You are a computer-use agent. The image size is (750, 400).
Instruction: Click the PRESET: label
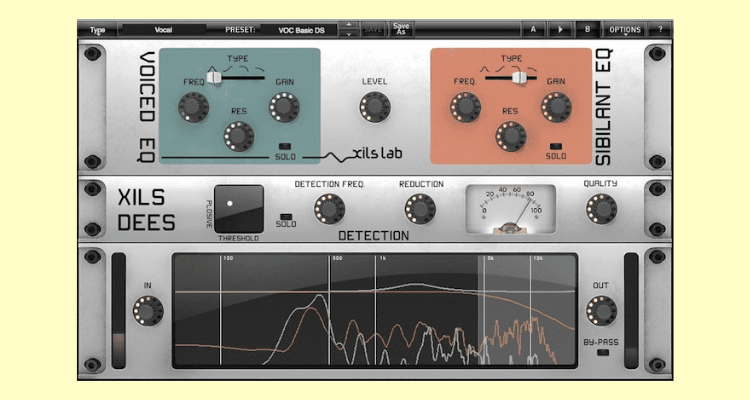(x=240, y=30)
